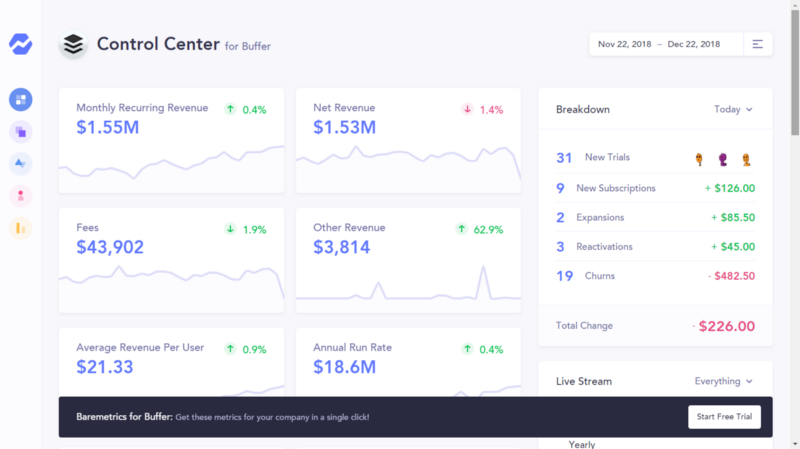Select the Expansions breakdown row
Screen dimensions: 800x449
pyautogui.click(x=655, y=217)
